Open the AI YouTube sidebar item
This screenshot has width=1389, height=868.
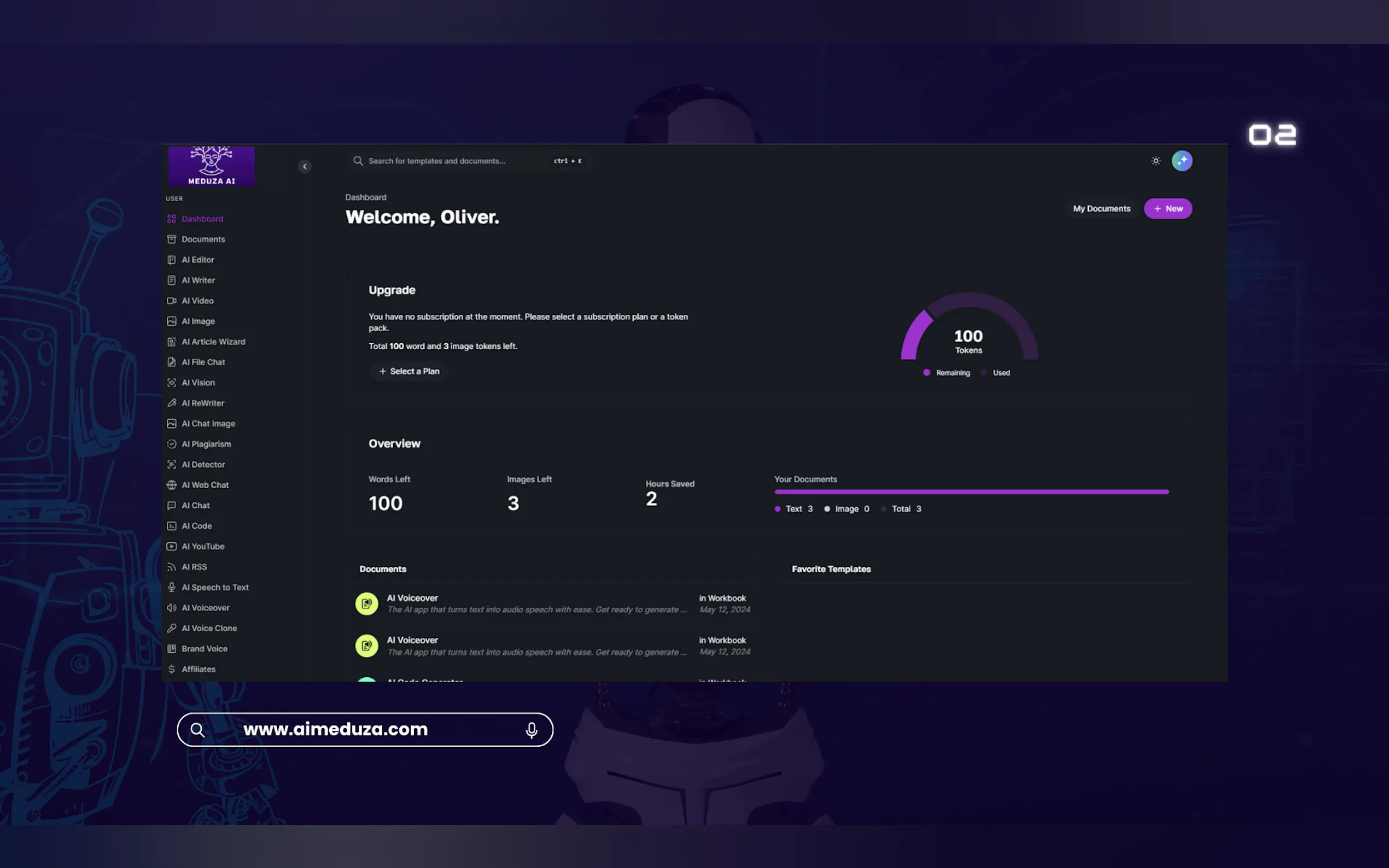tap(202, 546)
